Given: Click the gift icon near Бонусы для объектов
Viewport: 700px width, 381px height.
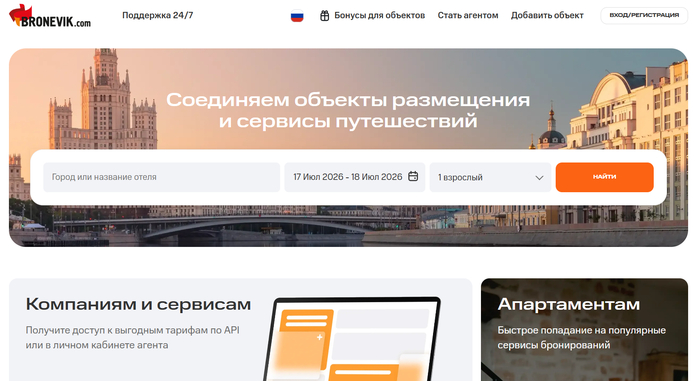Looking at the screenshot, I should click(x=325, y=16).
